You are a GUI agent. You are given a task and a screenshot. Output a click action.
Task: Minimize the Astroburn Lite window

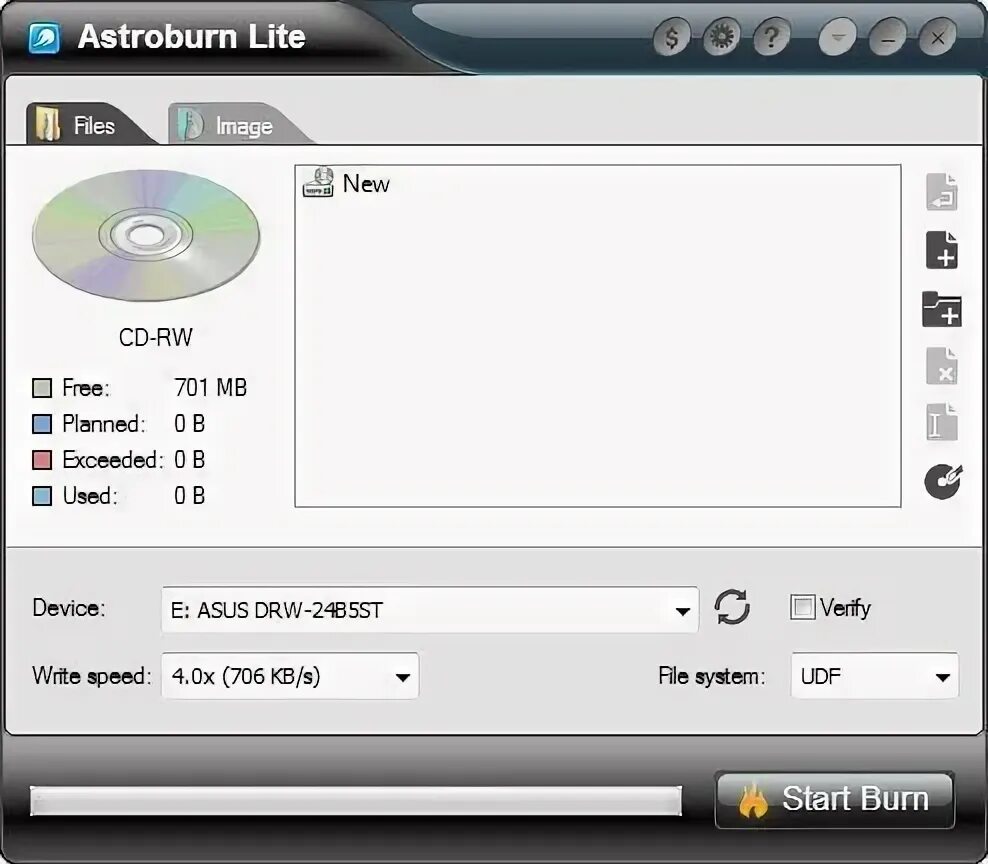pyautogui.click(x=888, y=38)
